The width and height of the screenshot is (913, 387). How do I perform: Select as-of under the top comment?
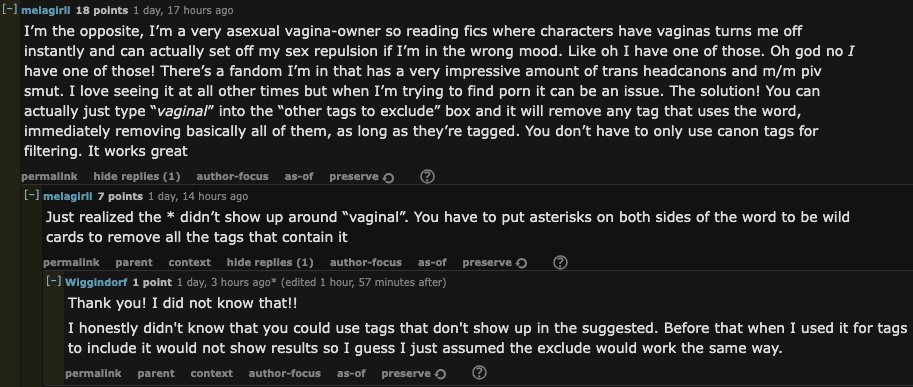pyautogui.click(x=299, y=176)
